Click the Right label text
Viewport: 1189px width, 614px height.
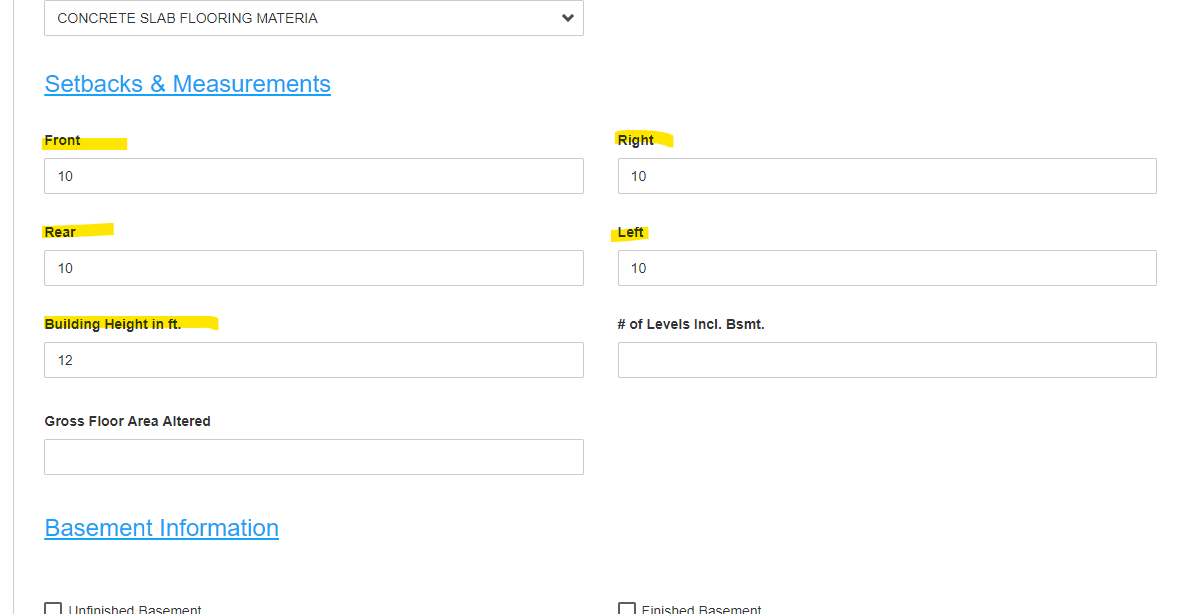click(635, 140)
